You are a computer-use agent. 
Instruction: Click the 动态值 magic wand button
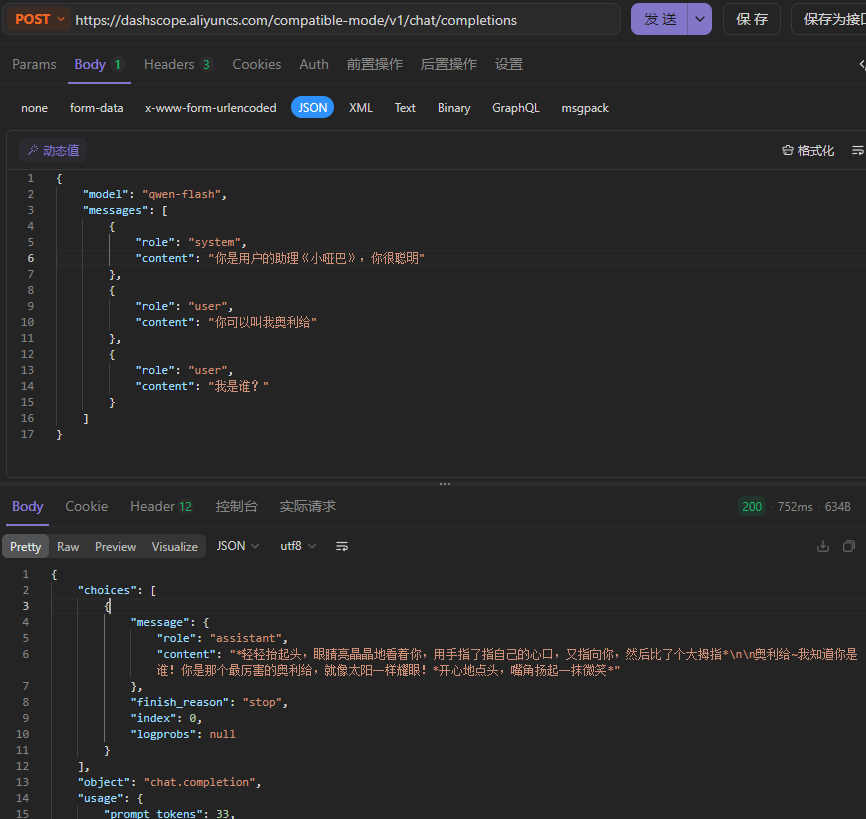pos(53,150)
